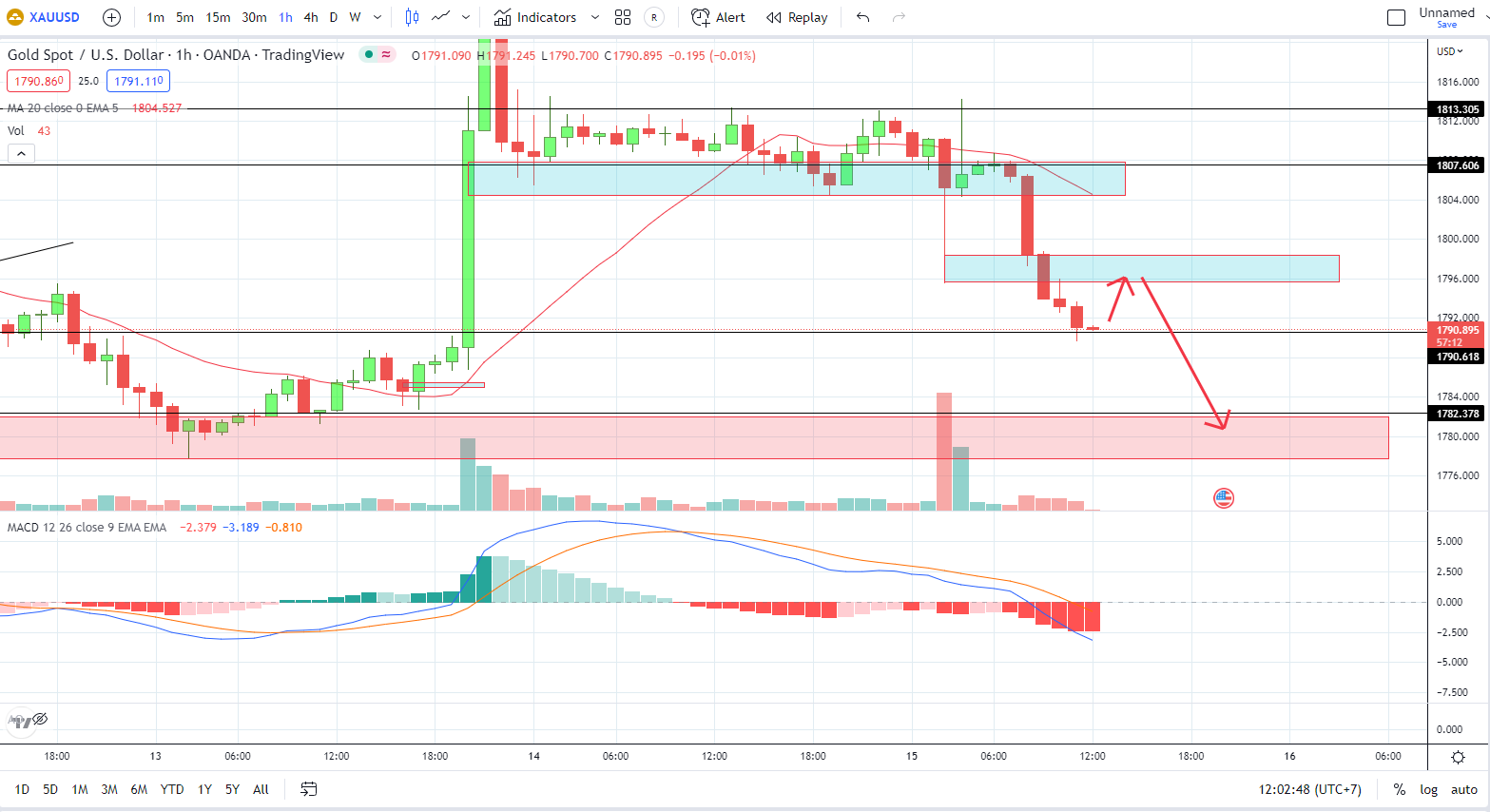1490x812 pixels.
Task: Click the 1807.606 horizontal line price label
Action: click(x=1458, y=165)
